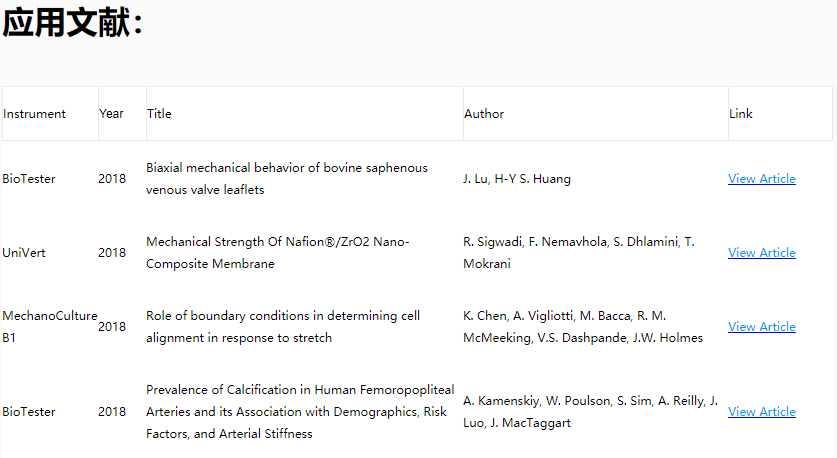The height and width of the screenshot is (458, 837).
Task: Click the Author column header
Action: (484, 114)
